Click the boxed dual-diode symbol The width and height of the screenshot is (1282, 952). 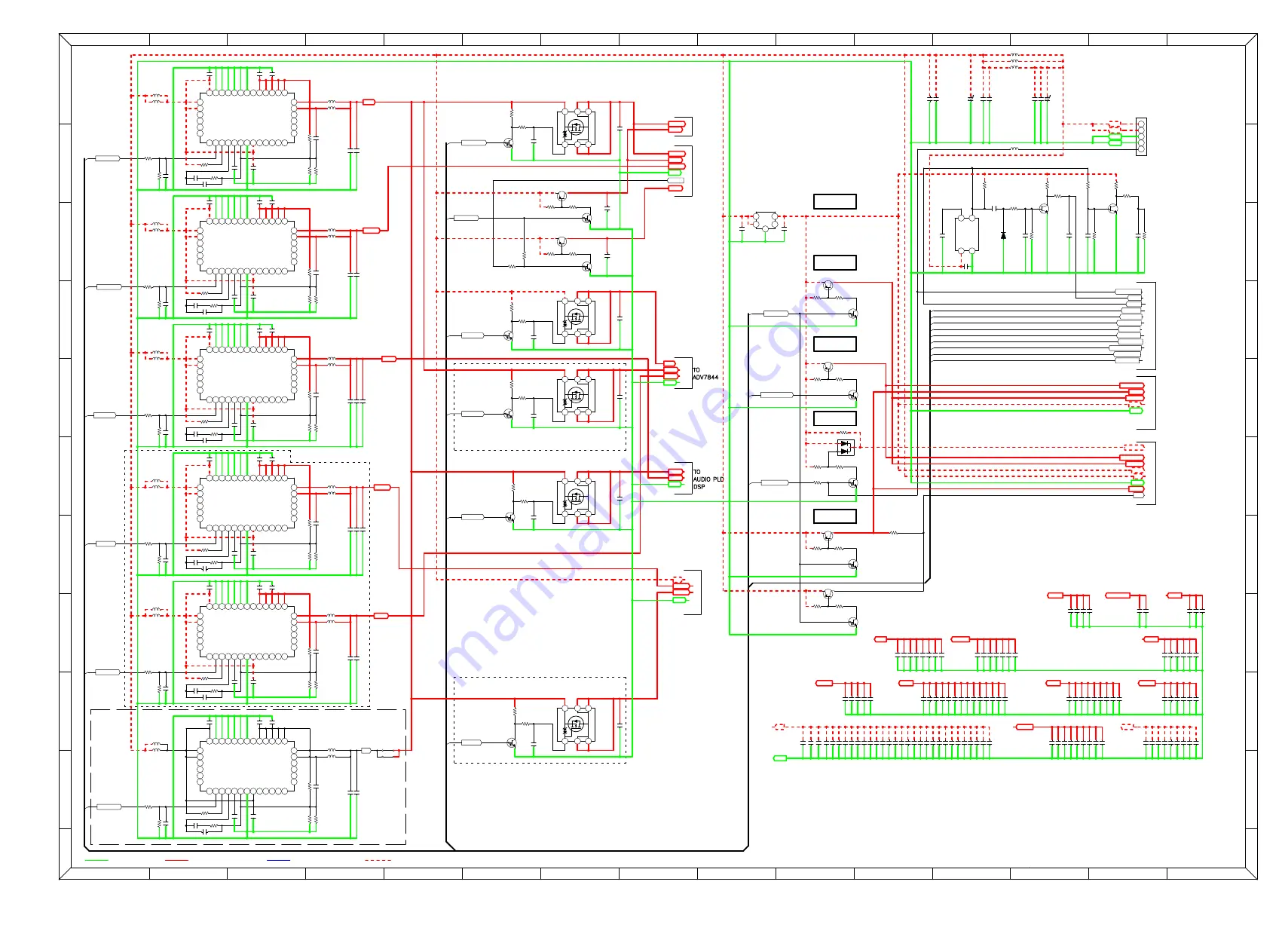846,448
